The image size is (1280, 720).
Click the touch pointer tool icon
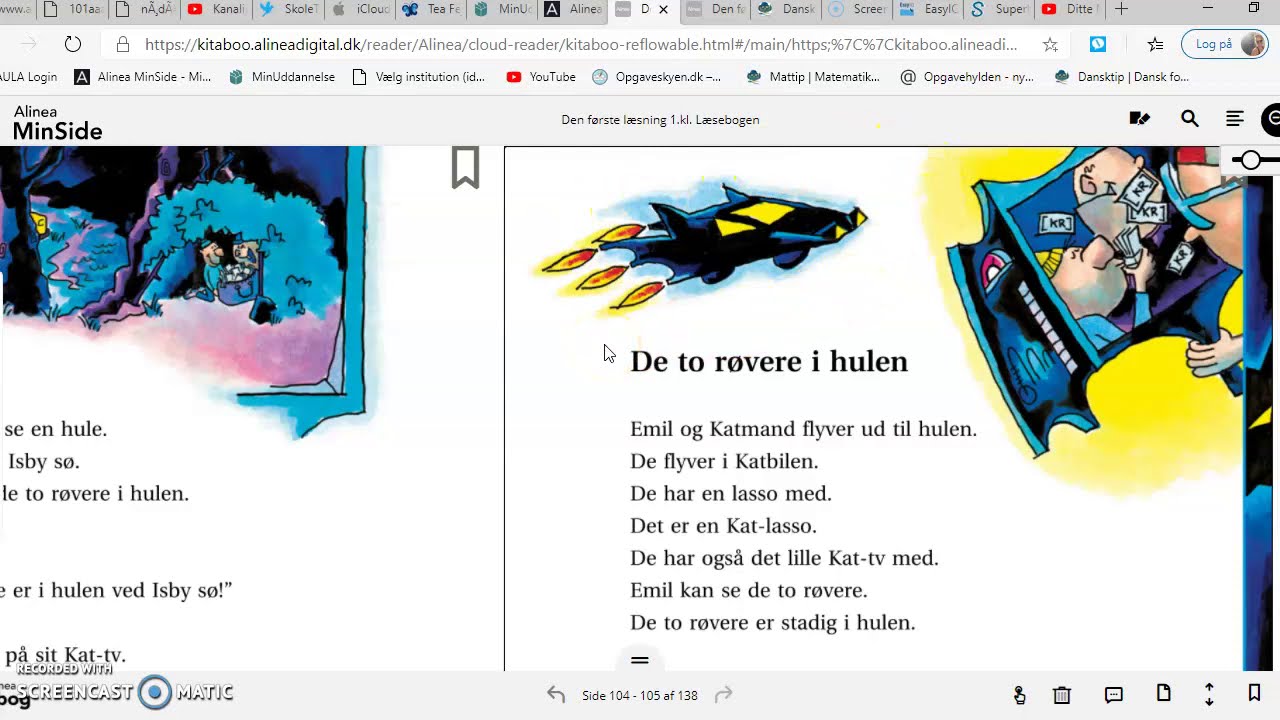pos(1019,695)
